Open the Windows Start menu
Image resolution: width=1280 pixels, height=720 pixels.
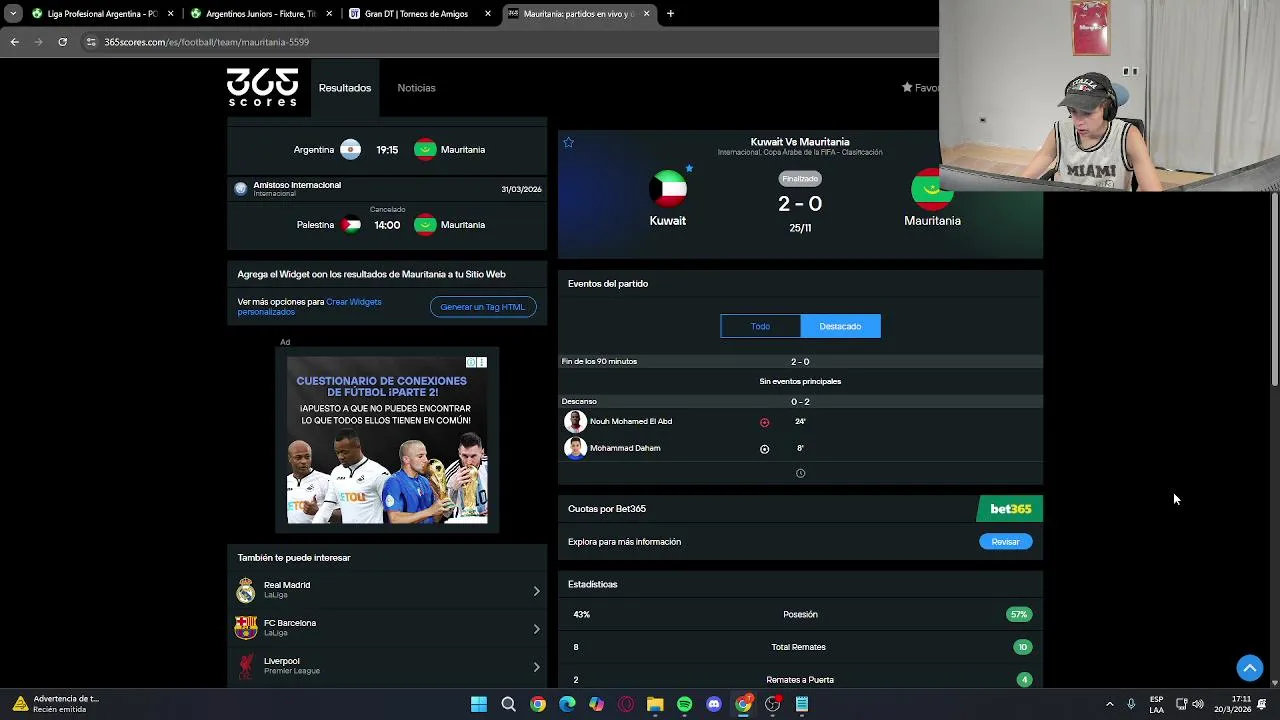[479, 705]
